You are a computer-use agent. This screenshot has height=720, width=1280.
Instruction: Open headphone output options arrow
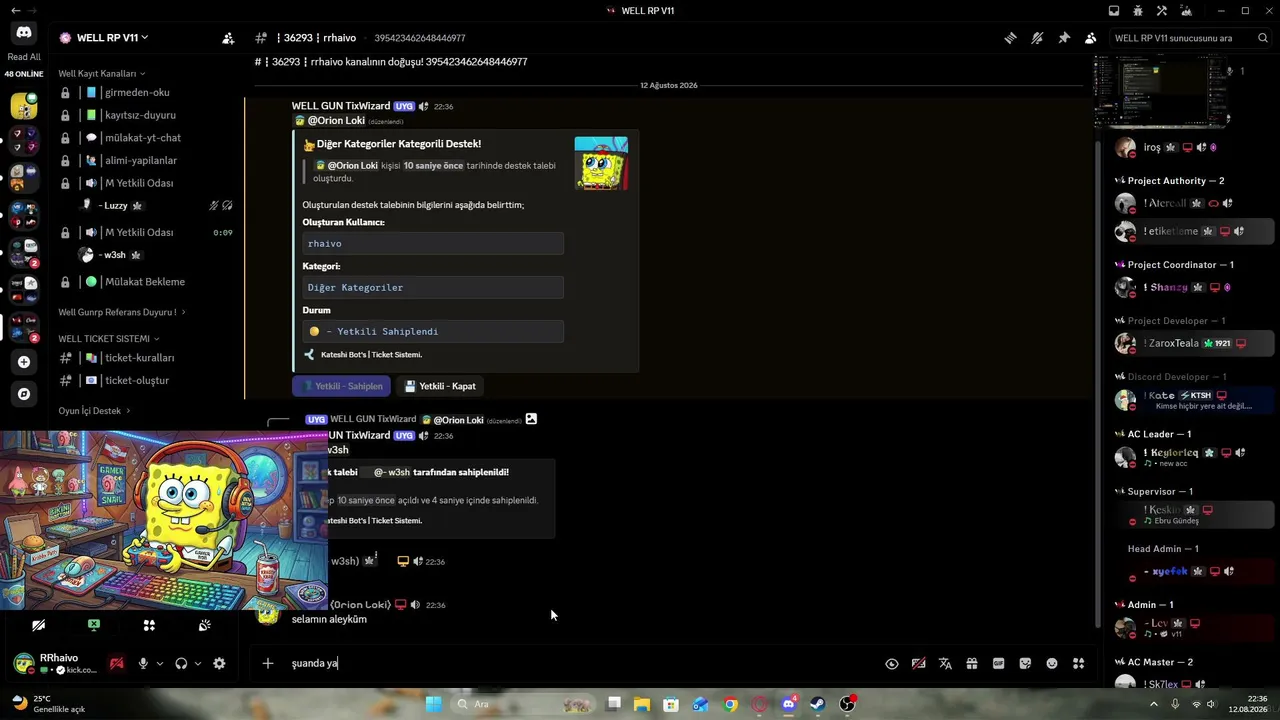[x=198, y=663]
